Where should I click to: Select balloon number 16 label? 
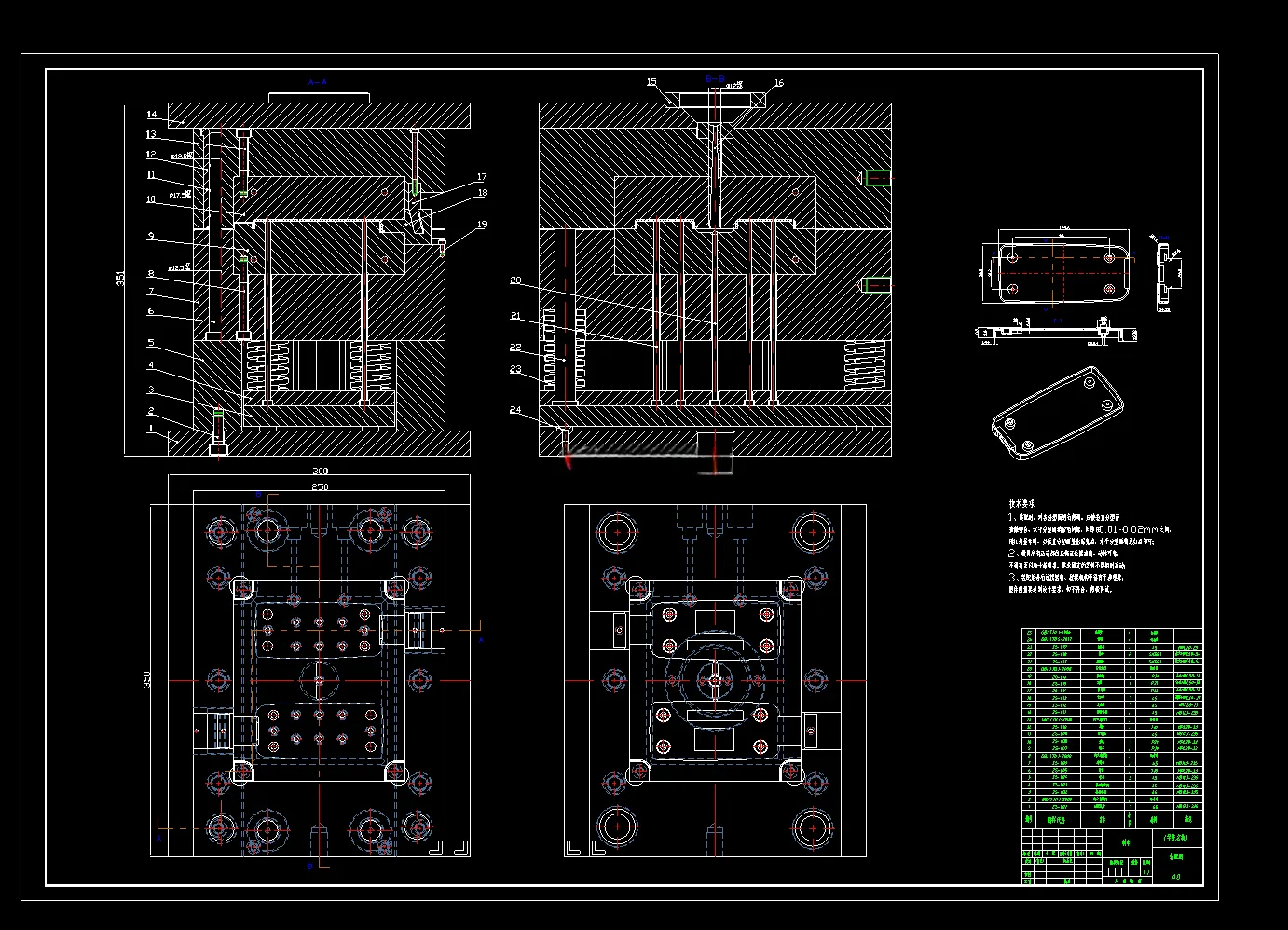[x=779, y=84]
